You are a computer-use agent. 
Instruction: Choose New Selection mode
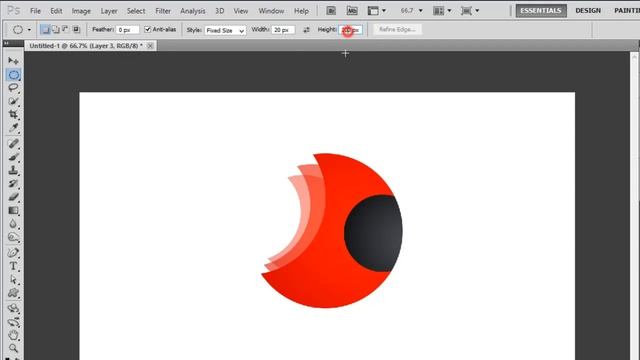click(45, 29)
